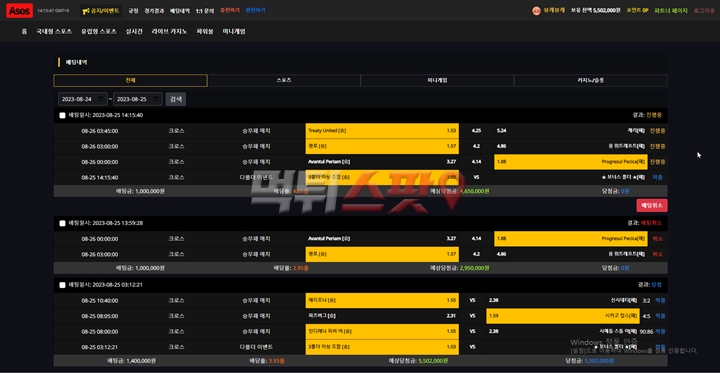Click the user level badge icon
This screenshot has width=720, height=373.
click(536, 11)
